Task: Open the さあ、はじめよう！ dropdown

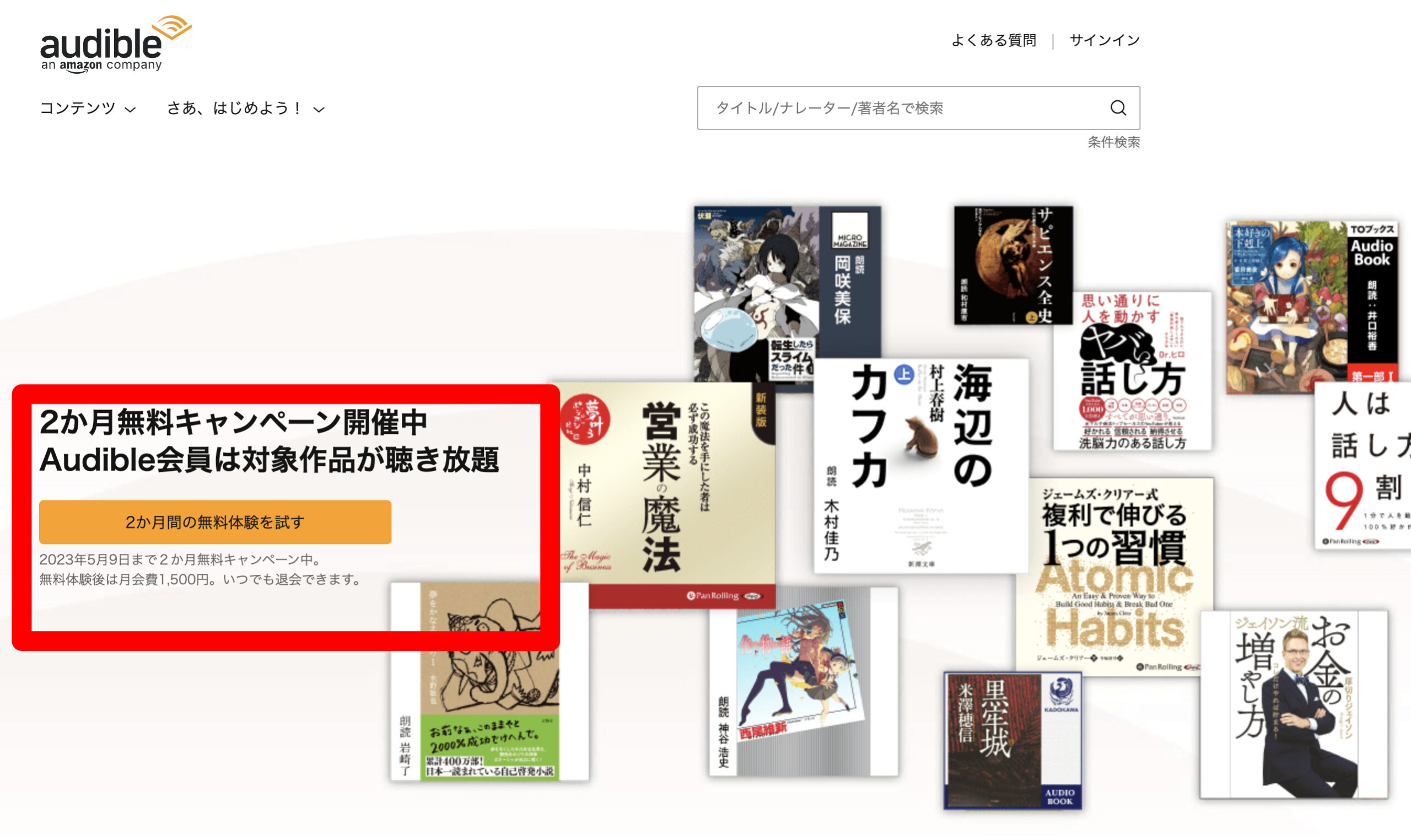Action: point(234,108)
